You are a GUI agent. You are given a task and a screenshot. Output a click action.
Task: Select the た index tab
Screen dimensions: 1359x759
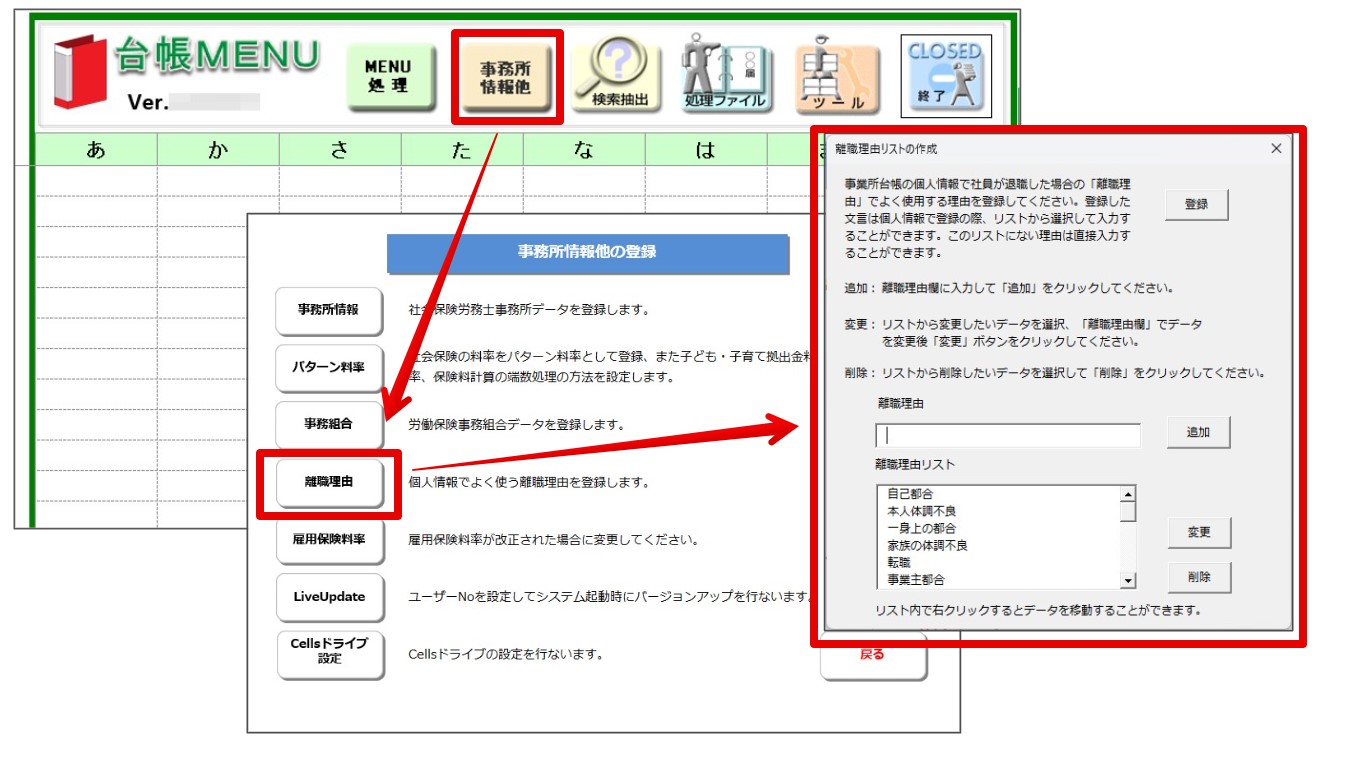462,151
